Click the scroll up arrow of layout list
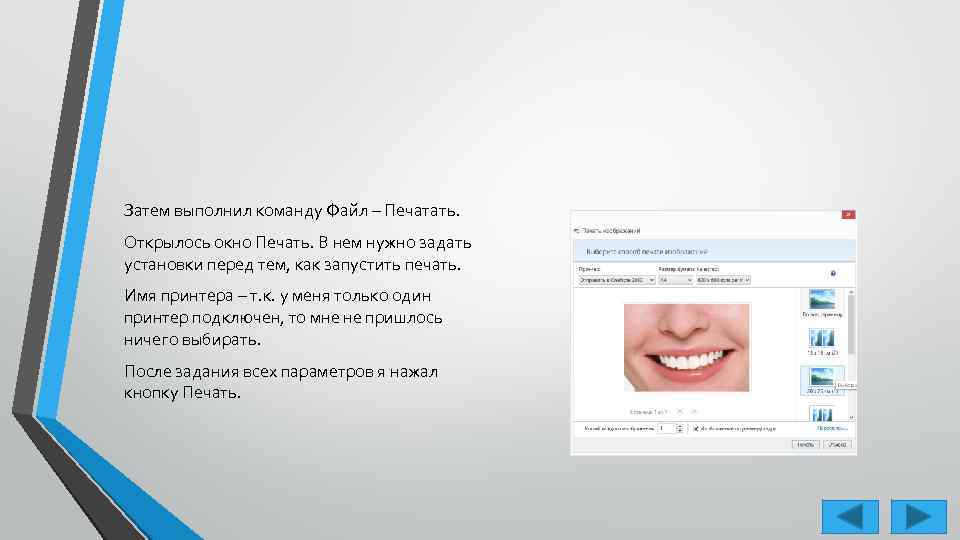960x540 pixels. [x=851, y=293]
